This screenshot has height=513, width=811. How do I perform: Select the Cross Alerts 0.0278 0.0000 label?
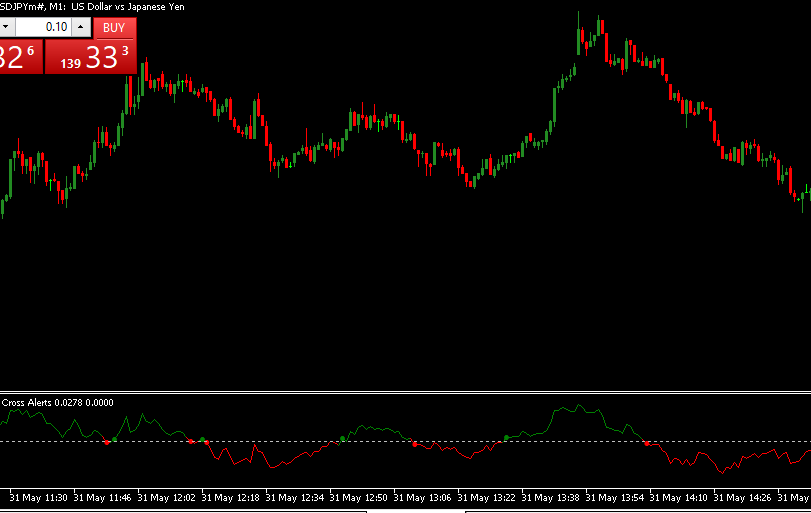point(57,402)
